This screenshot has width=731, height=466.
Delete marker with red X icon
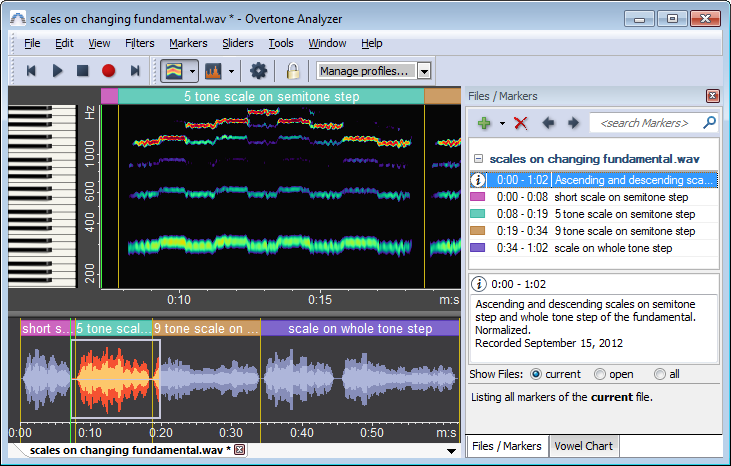pyautogui.click(x=520, y=123)
